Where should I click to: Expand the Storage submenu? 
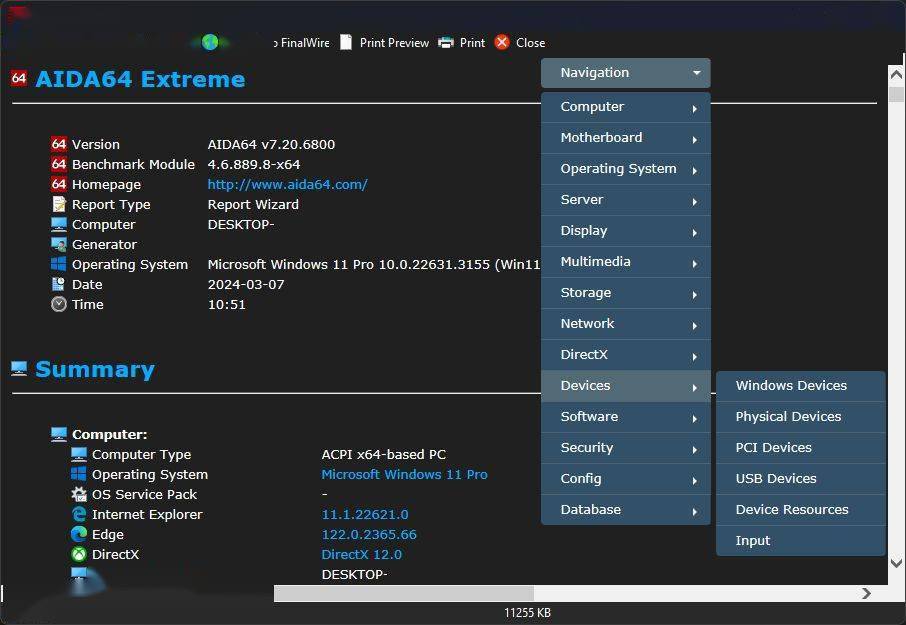point(625,293)
